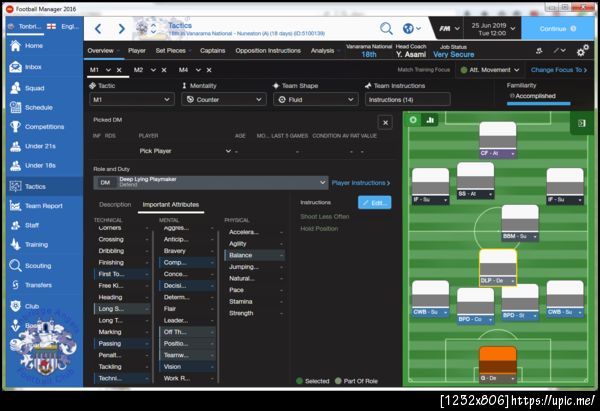Close tactic tab M4 with X
600x411 pixels.
209,70
